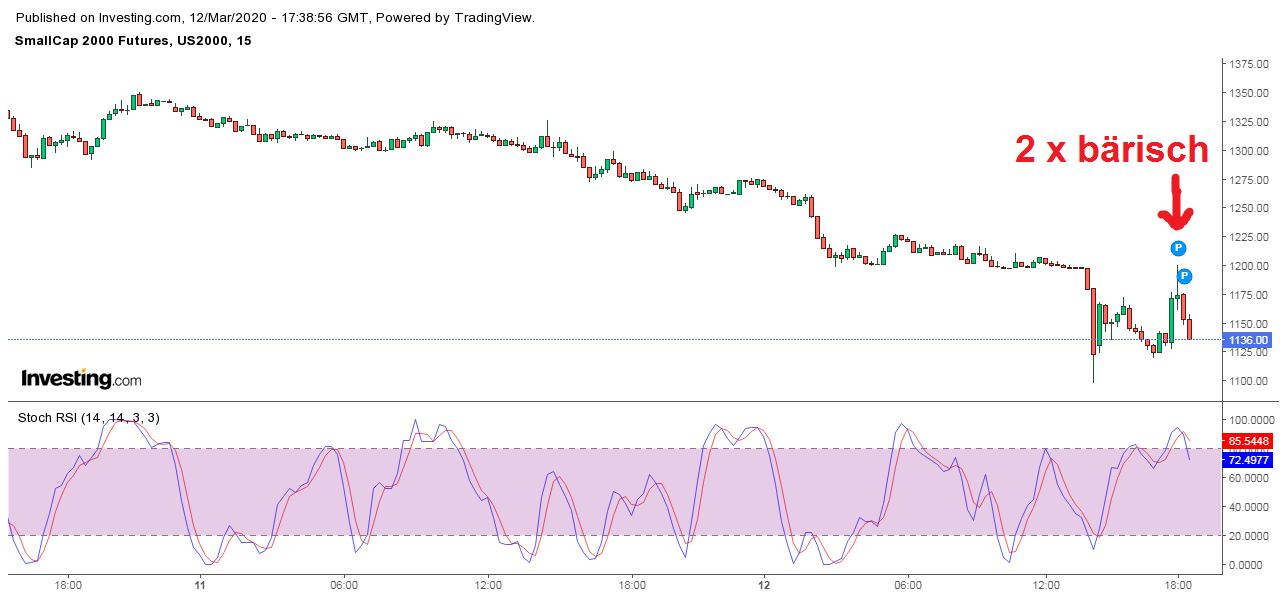Click the blue 1136.00 last price label
The height and width of the screenshot is (598, 1286).
coord(1246,340)
